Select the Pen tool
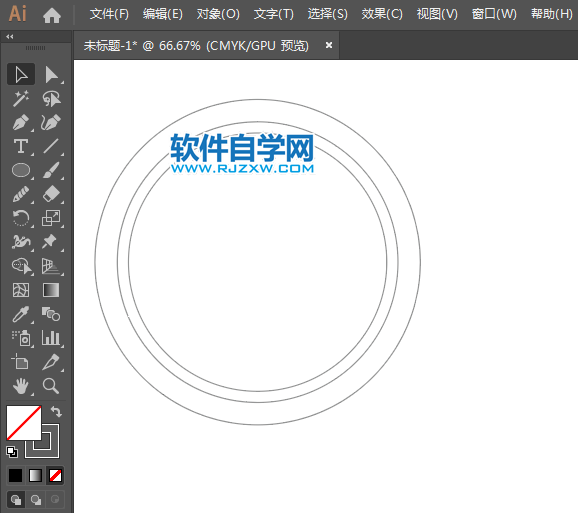The image size is (578, 513). 21,122
